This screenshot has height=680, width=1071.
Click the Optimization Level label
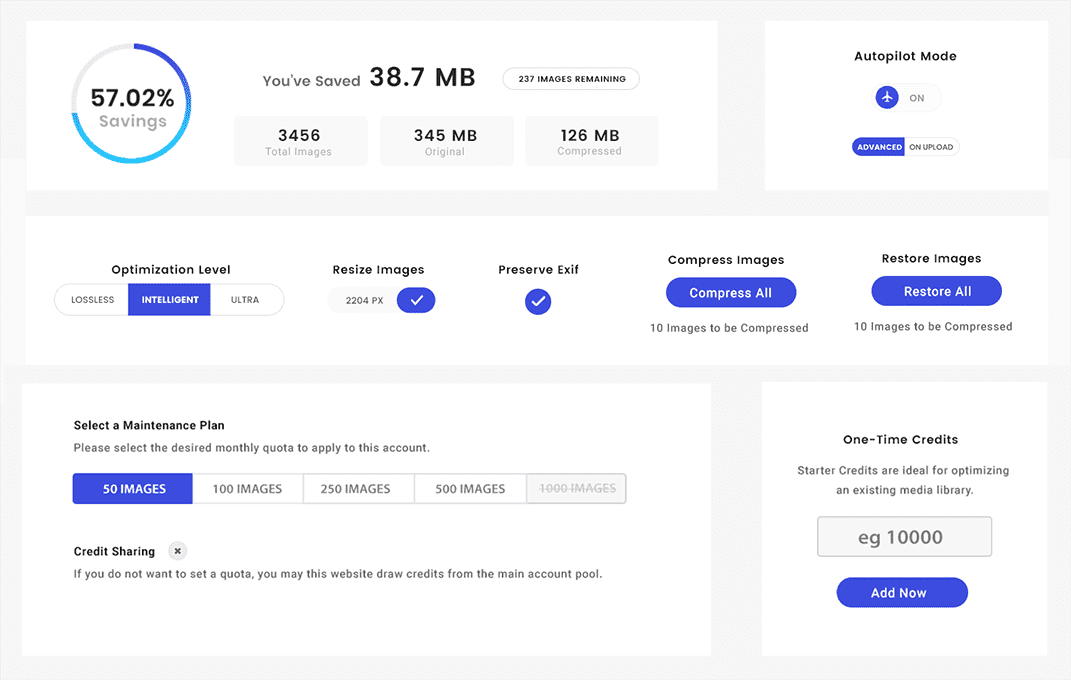click(171, 270)
